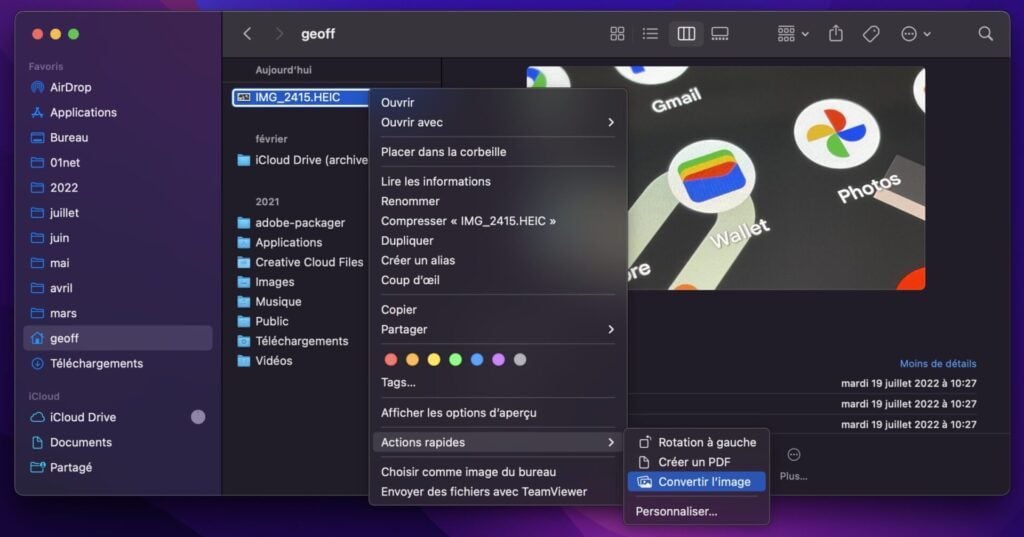Go back with the left chevron
The image size is (1024, 537).
(247, 34)
